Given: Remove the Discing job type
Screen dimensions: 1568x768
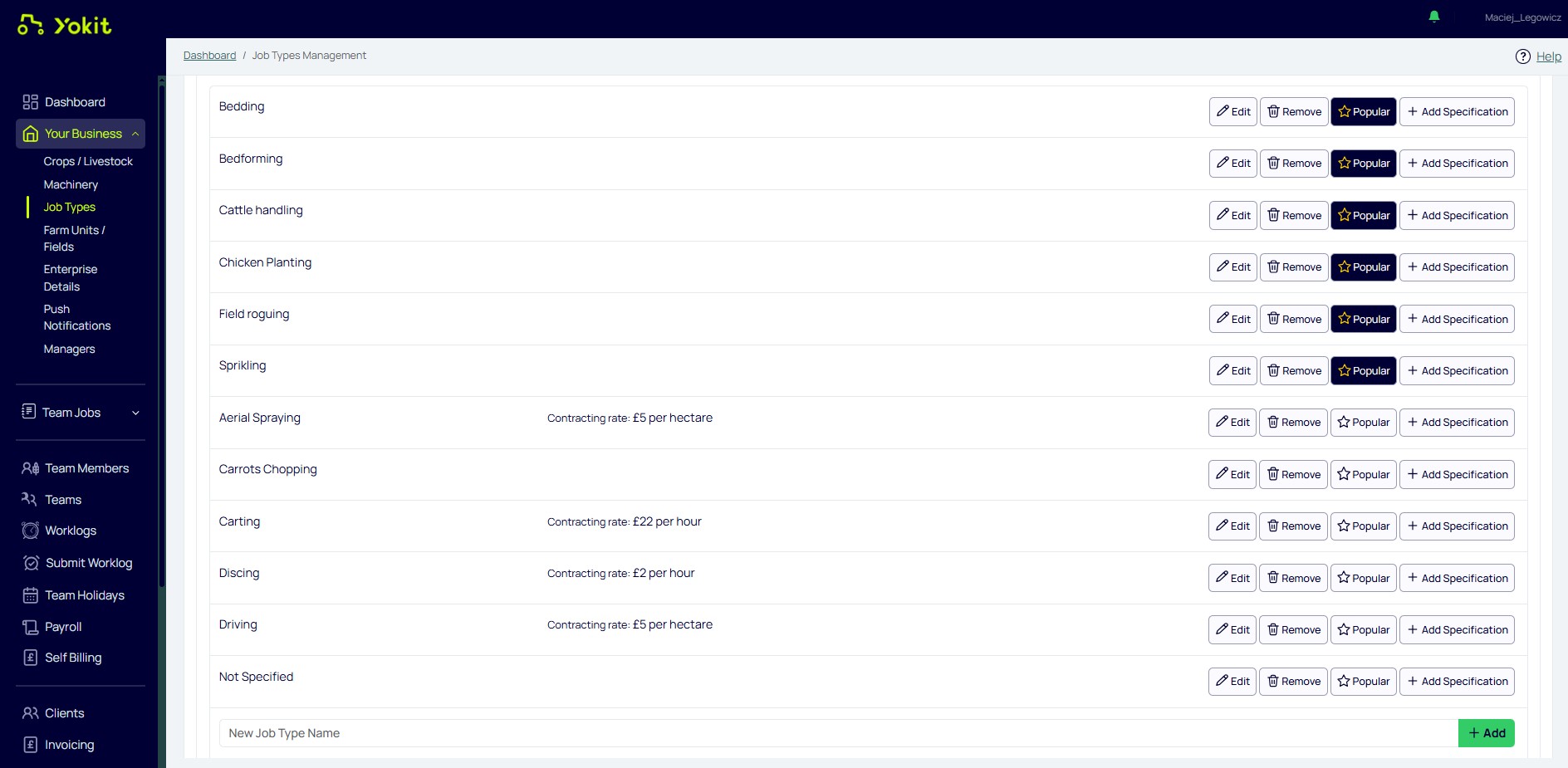Looking at the screenshot, I should (x=1292, y=579).
